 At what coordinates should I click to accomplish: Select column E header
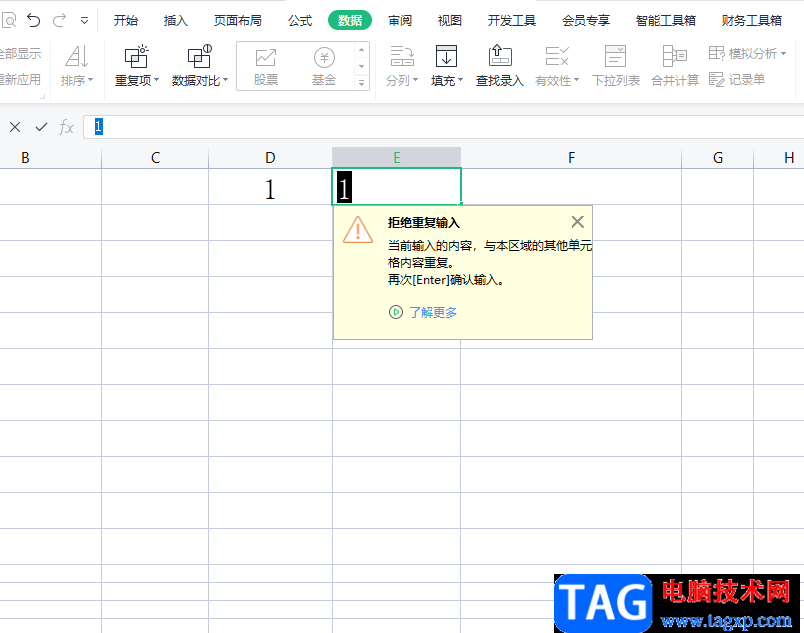coord(396,158)
